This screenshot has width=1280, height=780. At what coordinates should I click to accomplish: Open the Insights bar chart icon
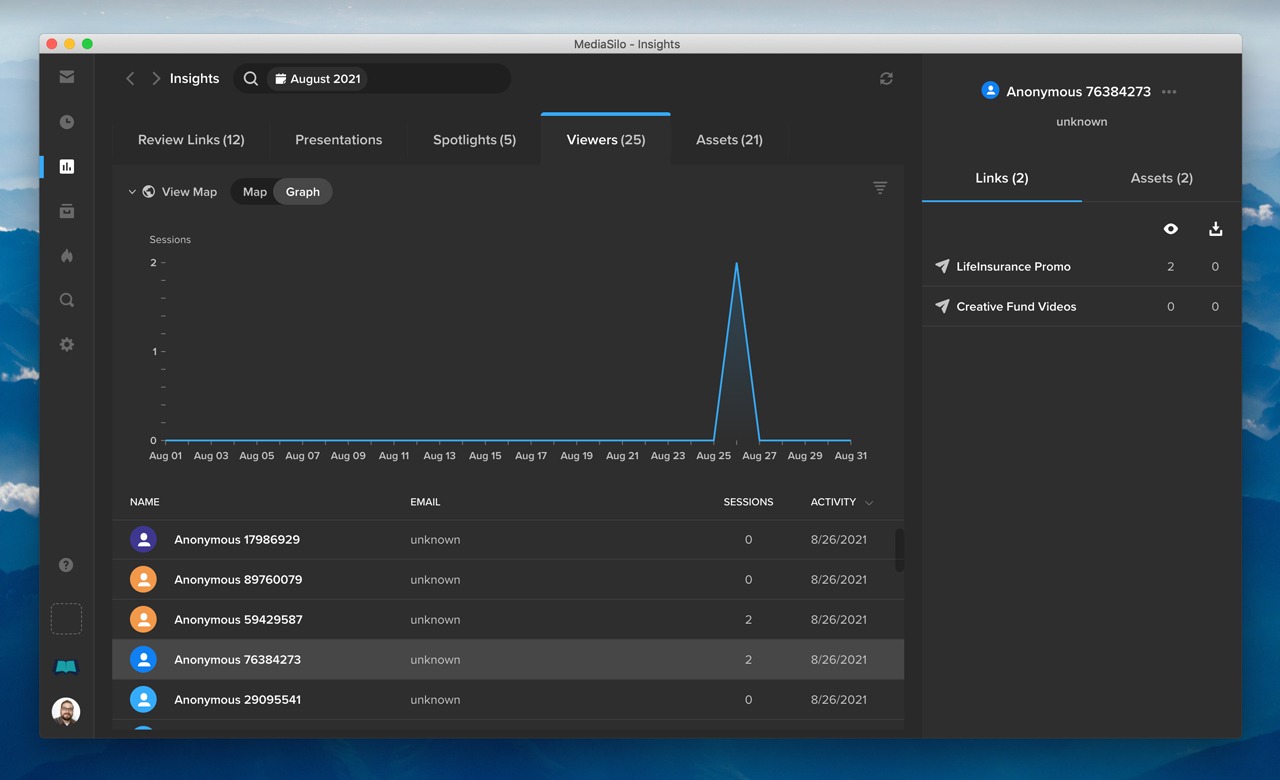coord(66,166)
